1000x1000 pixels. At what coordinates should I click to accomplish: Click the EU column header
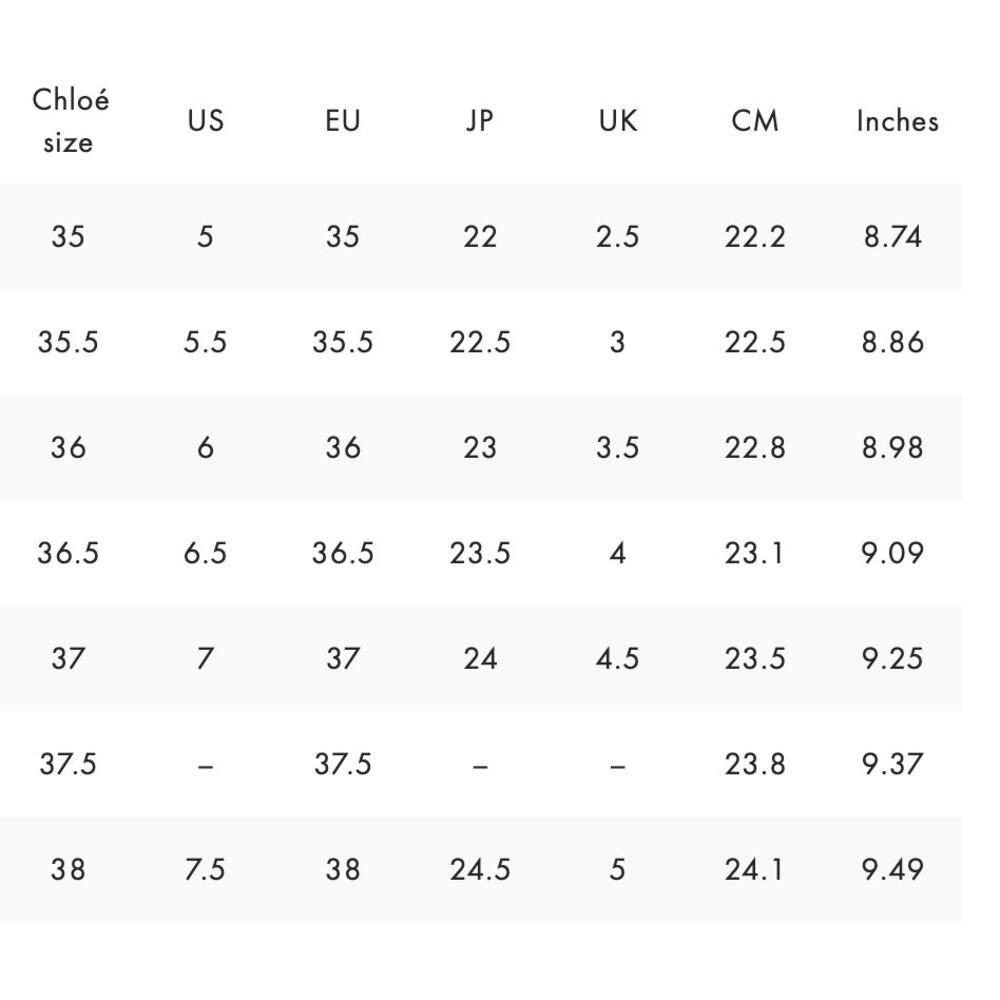pyautogui.click(x=342, y=121)
